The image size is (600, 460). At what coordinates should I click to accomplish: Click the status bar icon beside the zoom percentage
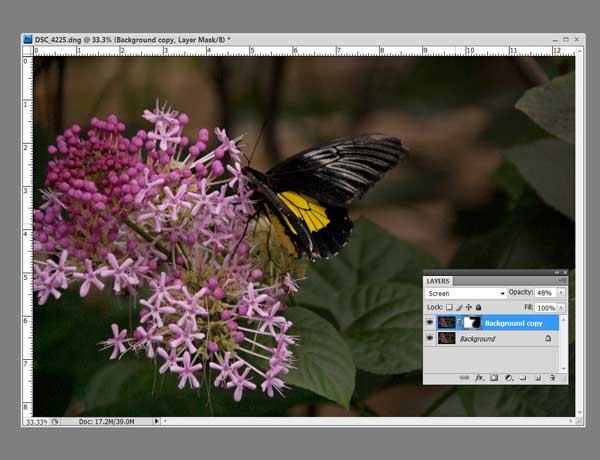(55, 421)
